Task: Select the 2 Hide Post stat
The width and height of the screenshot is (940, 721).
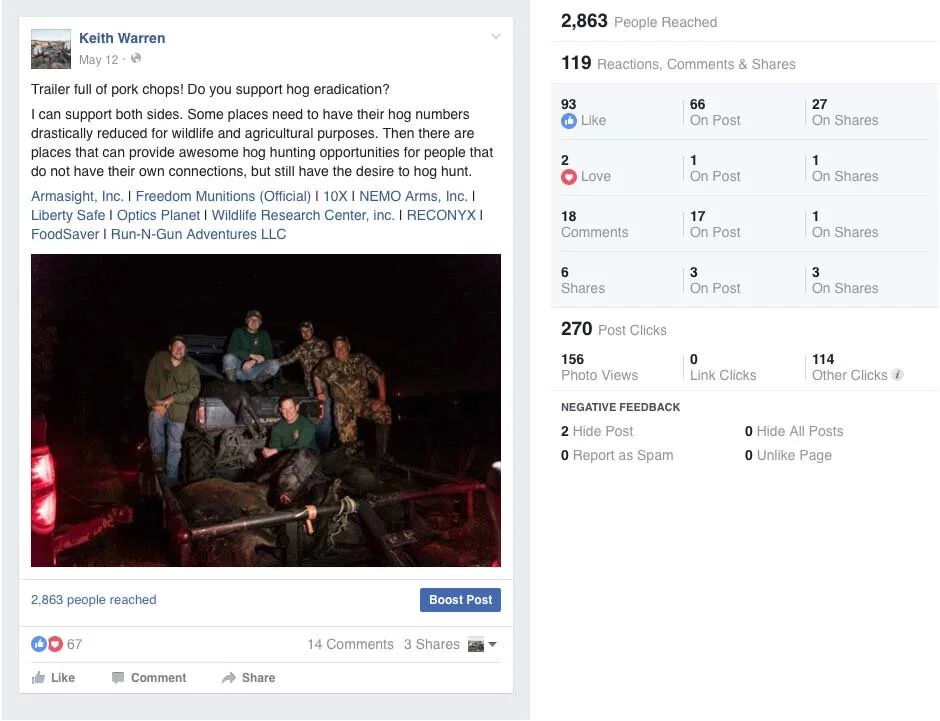Action: [x=597, y=432]
